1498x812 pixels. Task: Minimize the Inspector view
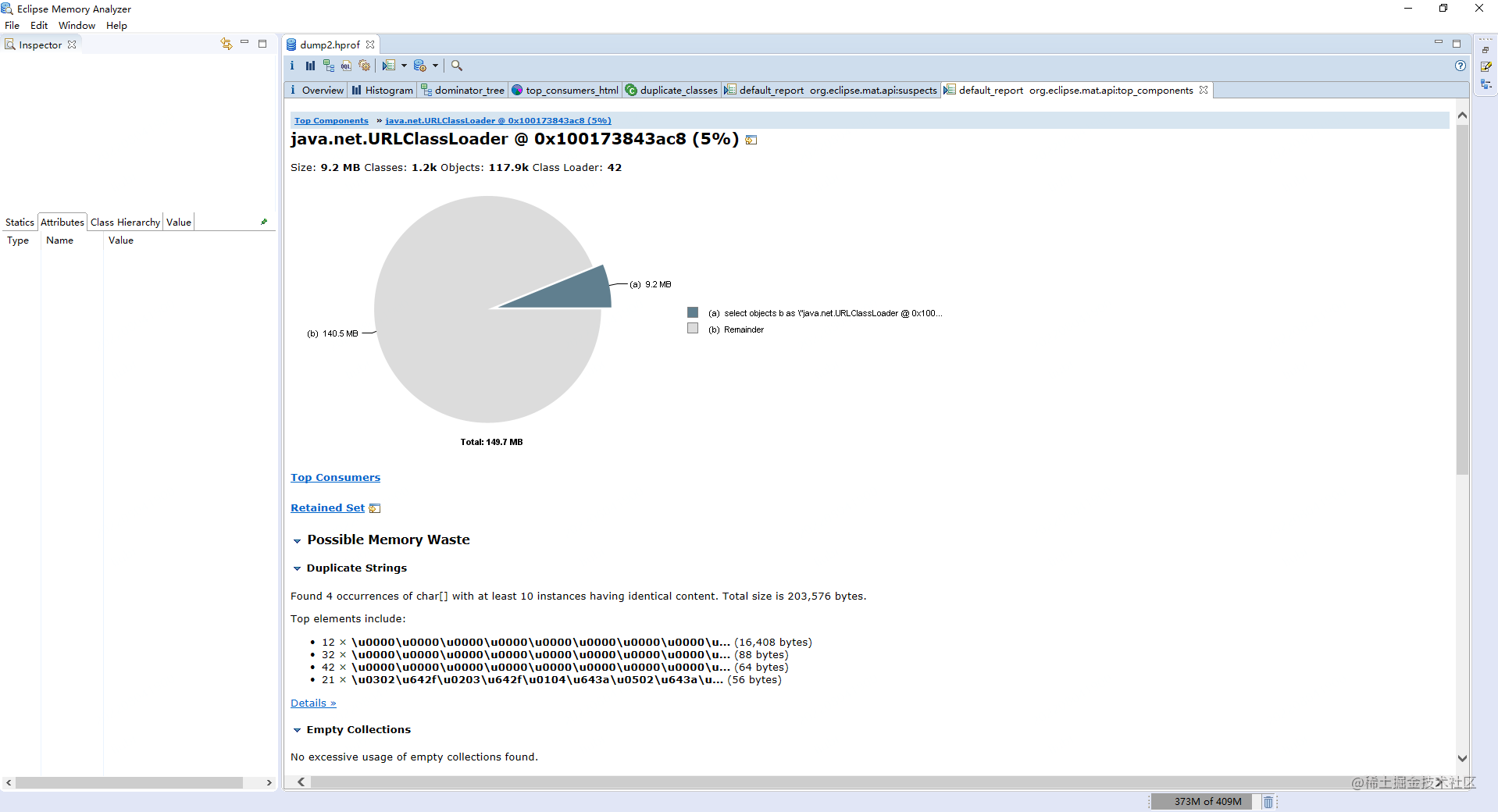coord(244,43)
